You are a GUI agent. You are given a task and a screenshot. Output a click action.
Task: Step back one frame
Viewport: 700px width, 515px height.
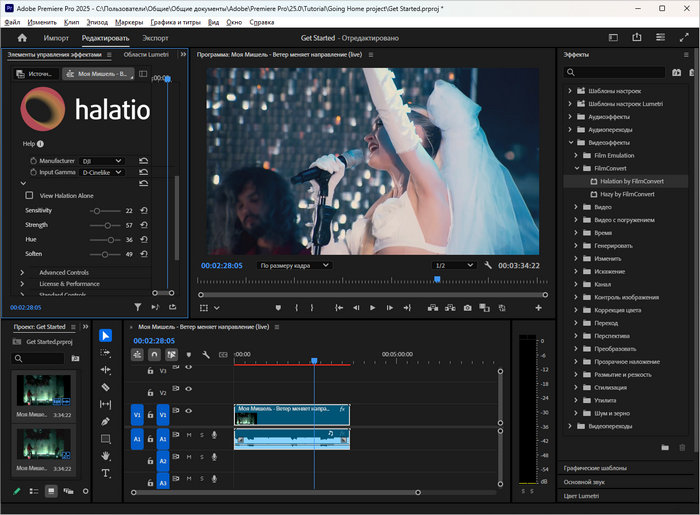click(356, 308)
